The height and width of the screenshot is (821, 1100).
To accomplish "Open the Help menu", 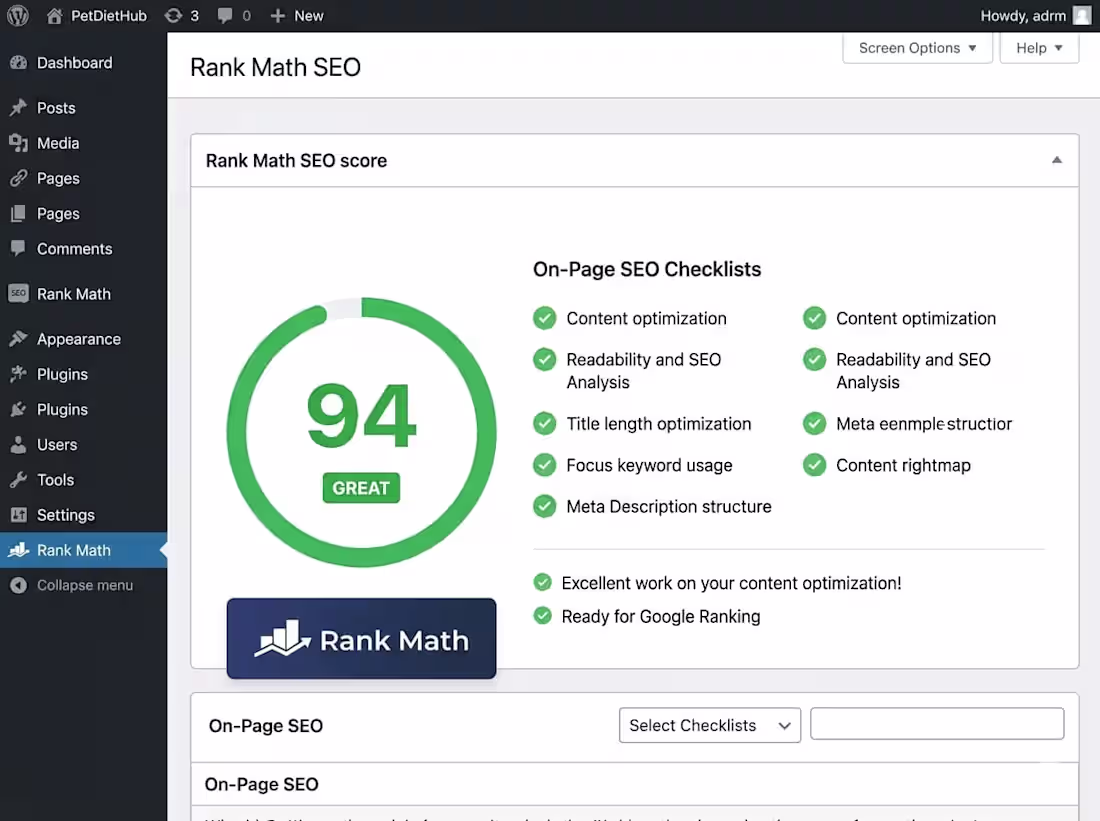I will pyautogui.click(x=1039, y=47).
